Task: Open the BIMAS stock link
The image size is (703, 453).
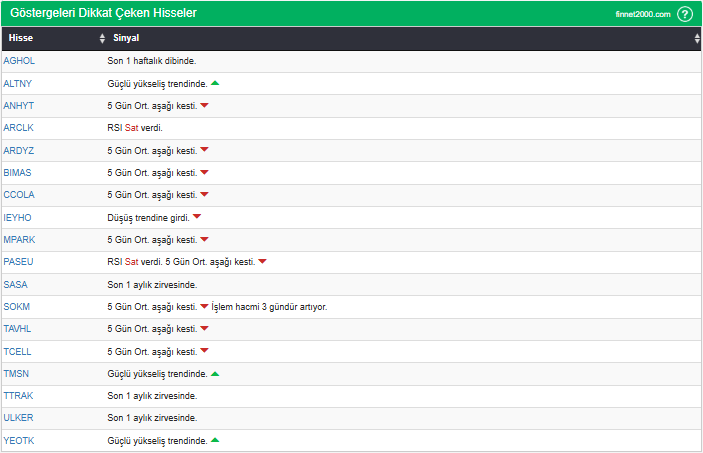Action: coord(17,172)
